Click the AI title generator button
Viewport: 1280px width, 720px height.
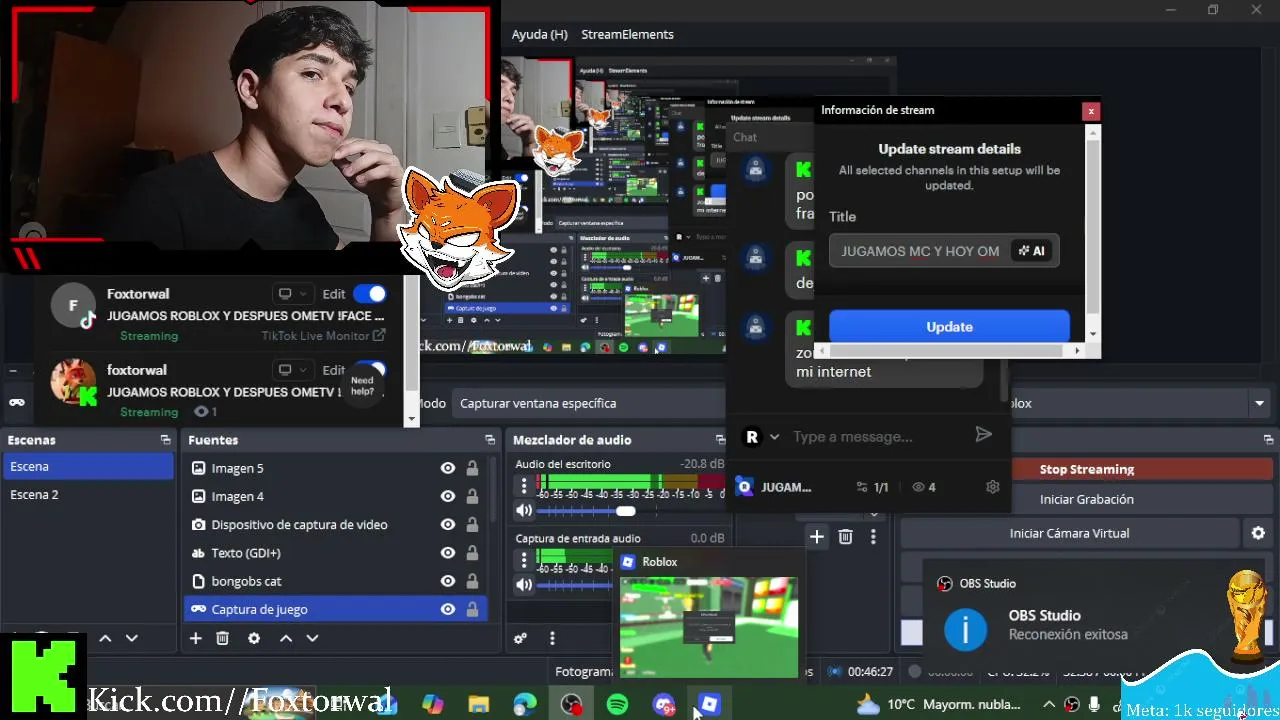pos(1032,251)
